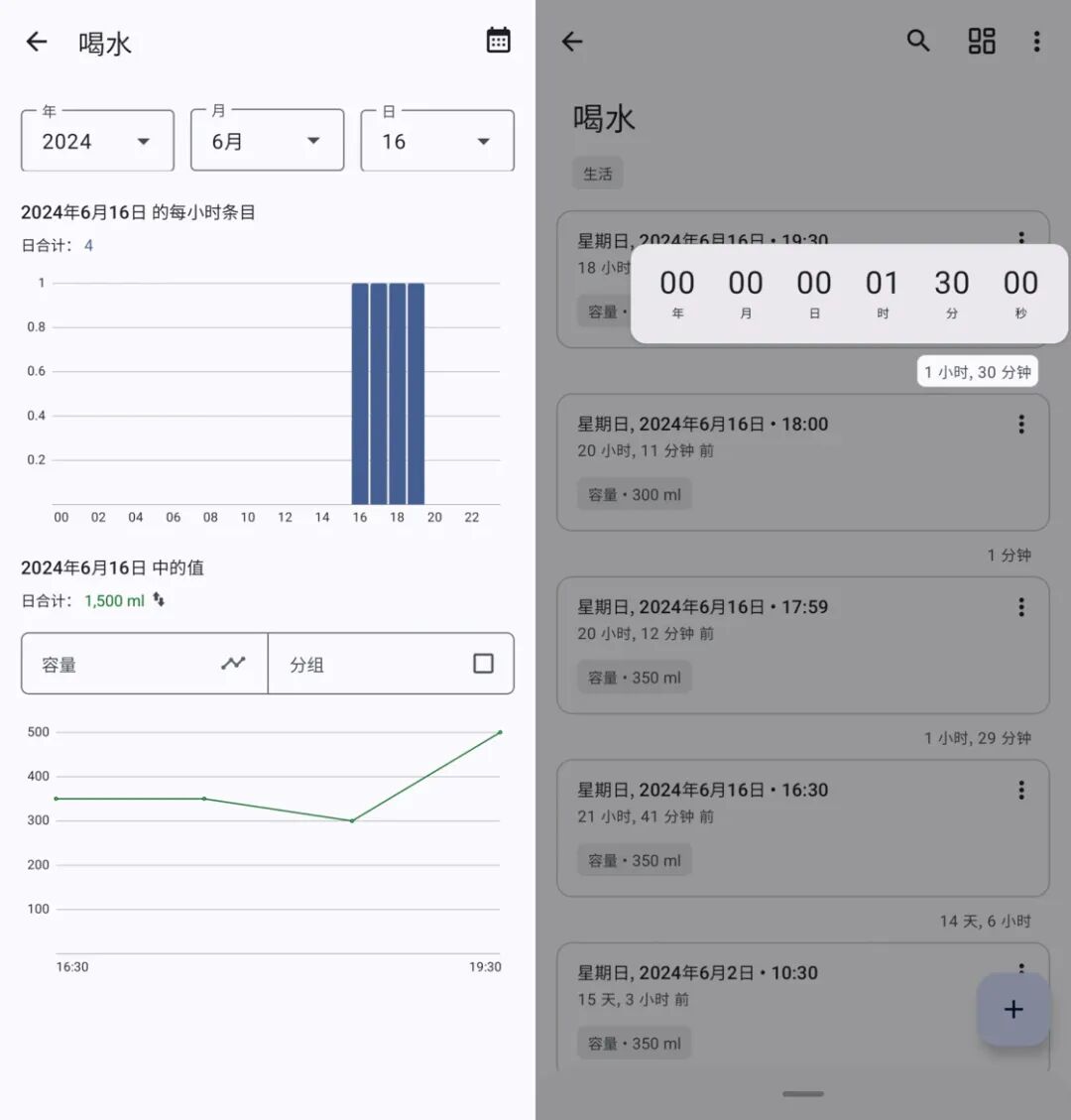Tap the 1 小时, 30 分钟 interval label

click(x=978, y=371)
